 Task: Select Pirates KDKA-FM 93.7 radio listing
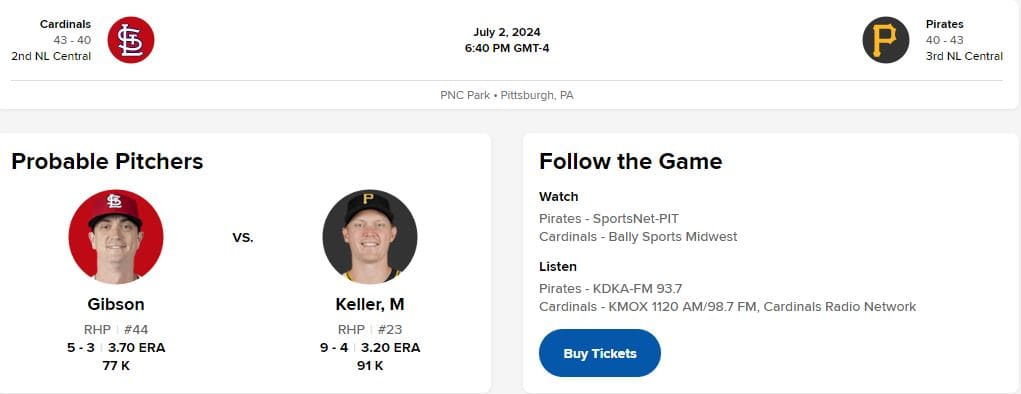pyautogui.click(x=611, y=288)
